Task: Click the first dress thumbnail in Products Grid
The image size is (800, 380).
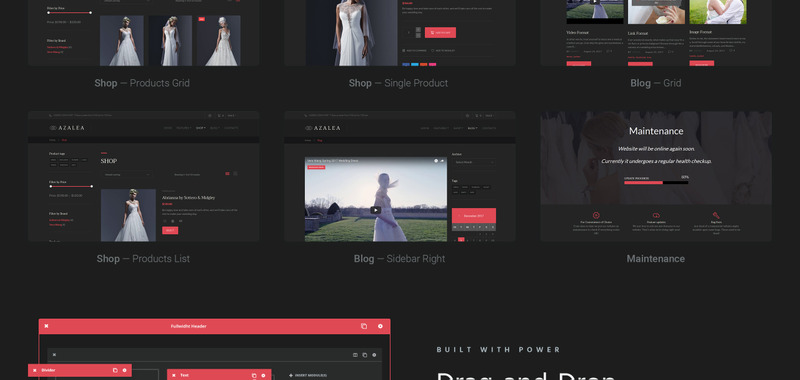Action: (x=121, y=41)
